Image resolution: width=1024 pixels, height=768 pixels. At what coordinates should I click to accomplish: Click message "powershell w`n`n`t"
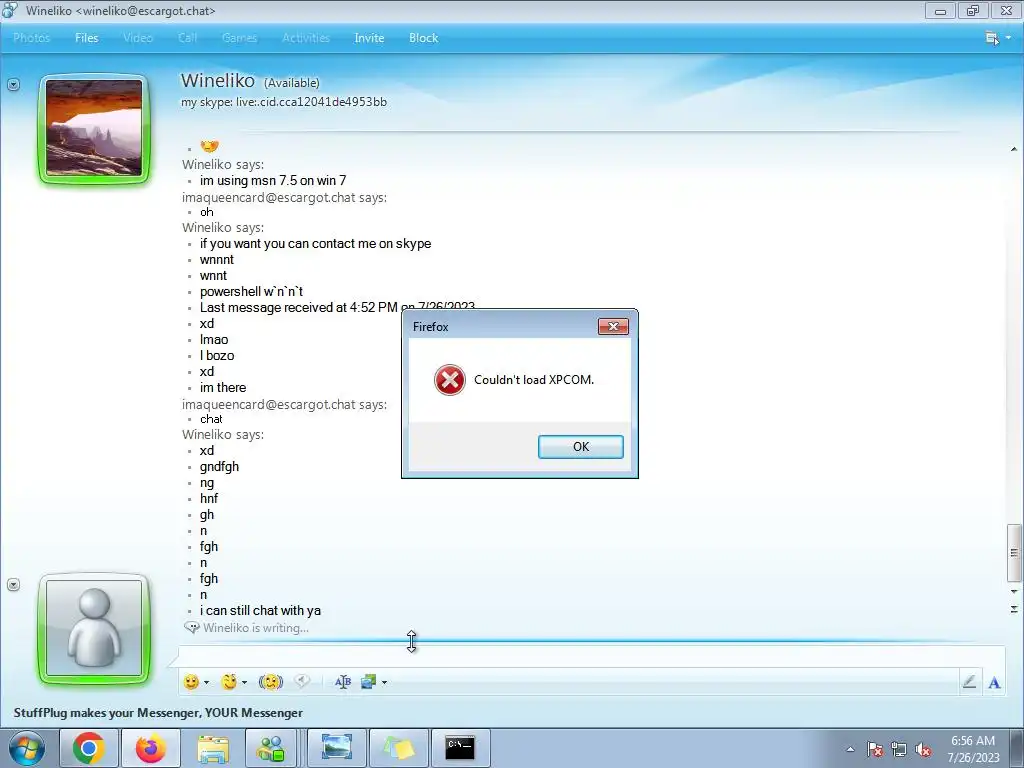tap(251, 291)
